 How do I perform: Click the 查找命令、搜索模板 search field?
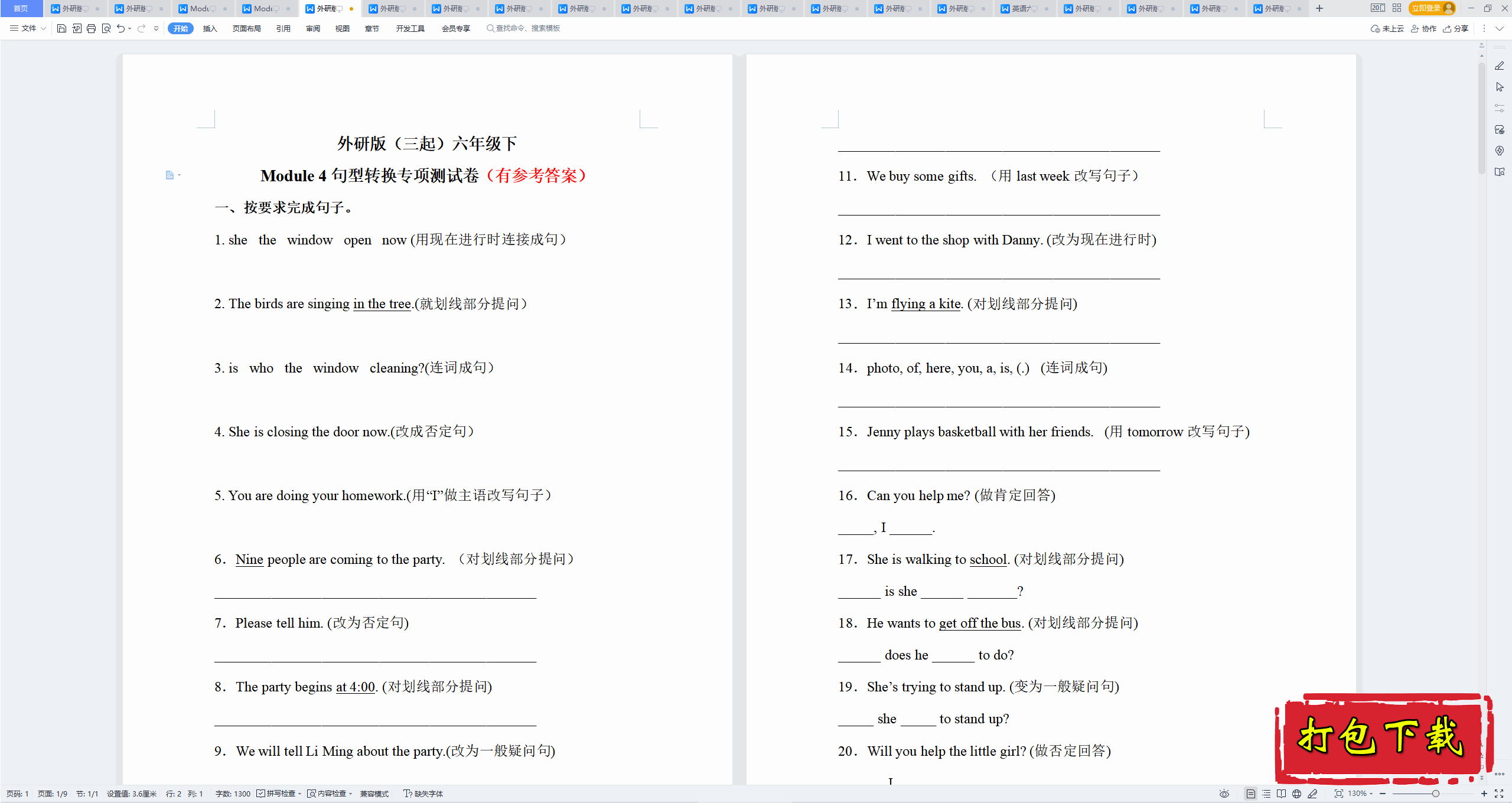523,28
